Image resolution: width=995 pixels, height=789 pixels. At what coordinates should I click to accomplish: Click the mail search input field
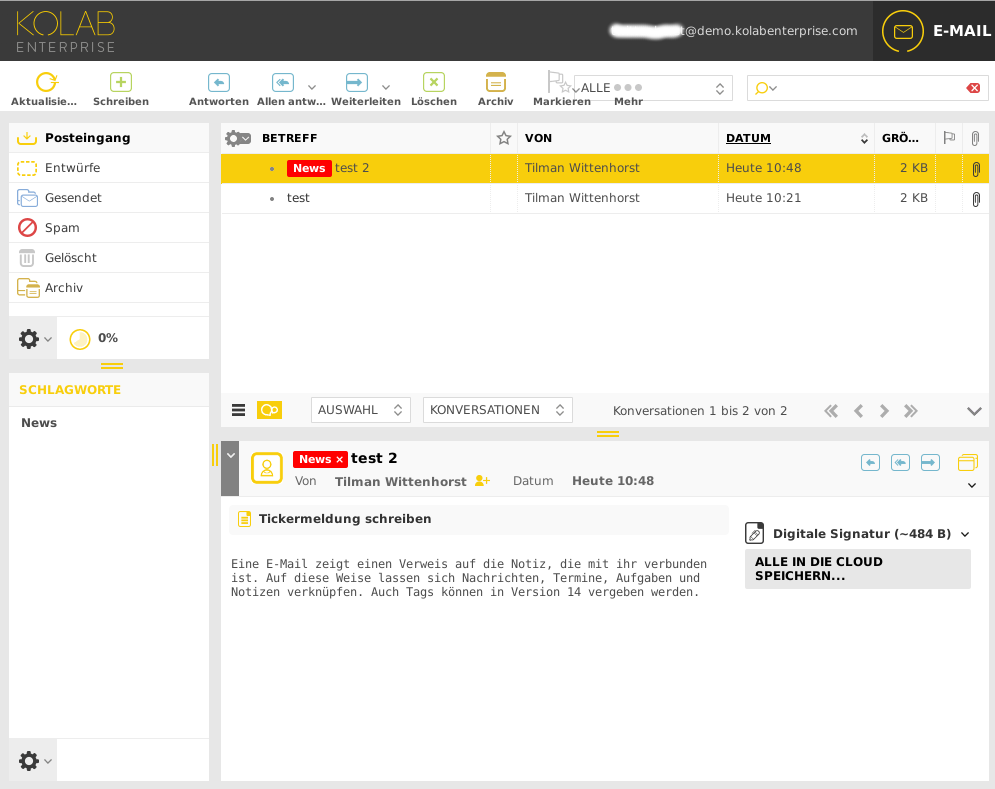pyautogui.click(x=870, y=88)
